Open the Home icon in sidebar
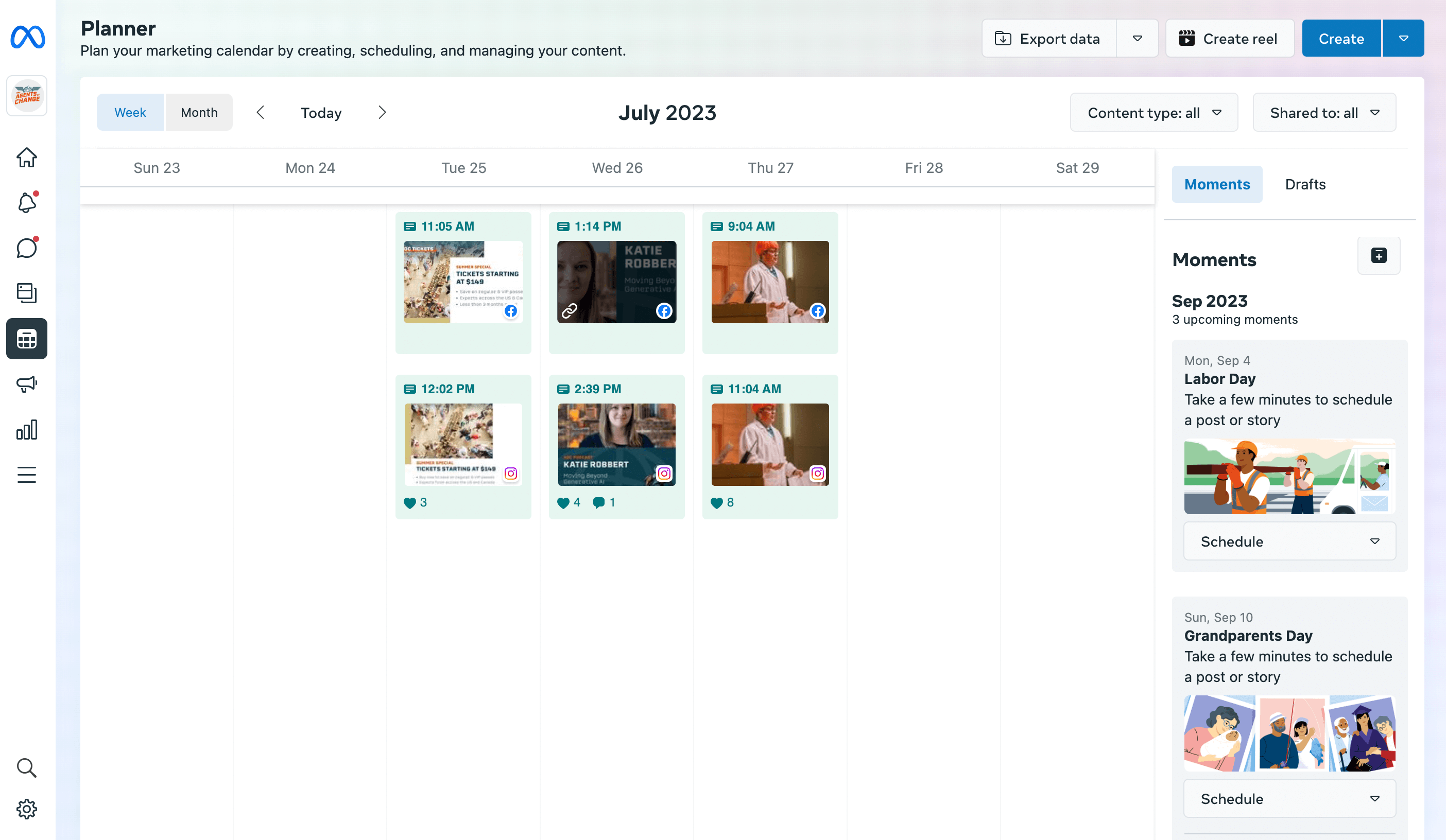Image resolution: width=1446 pixels, height=840 pixels. (26, 157)
